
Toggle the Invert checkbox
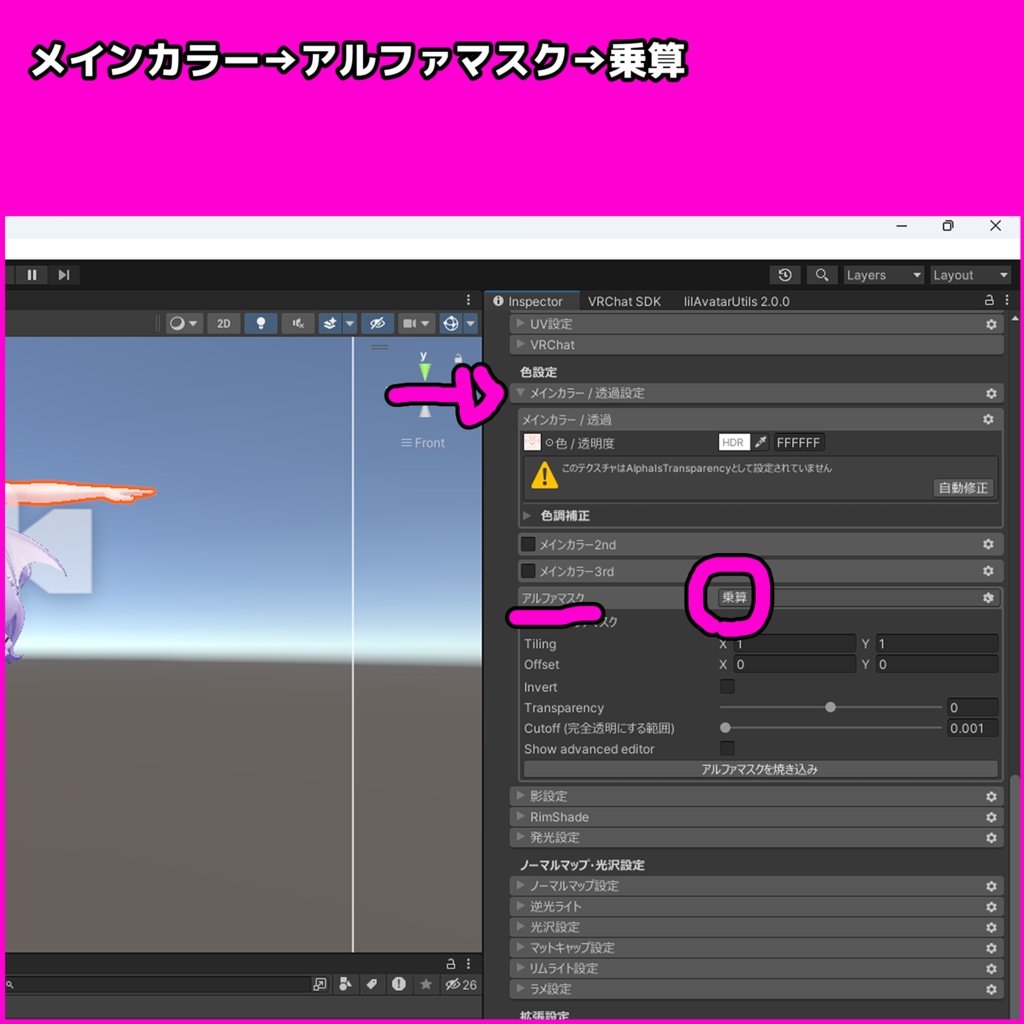tap(727, 686)
